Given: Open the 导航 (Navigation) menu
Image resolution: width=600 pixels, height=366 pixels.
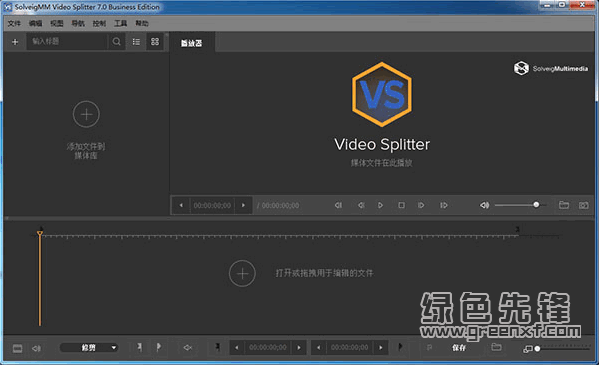Looking at the screenshot, I should pos(78,23).
